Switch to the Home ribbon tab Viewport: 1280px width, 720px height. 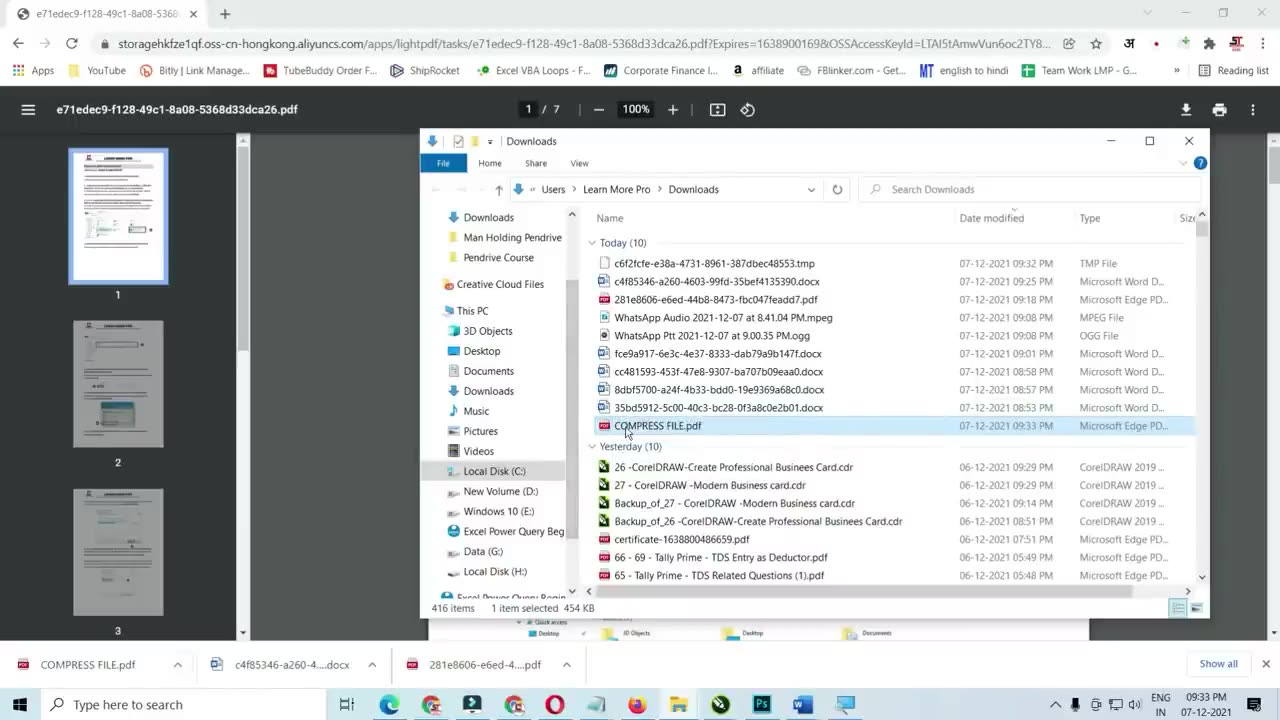tap(489, 163)
